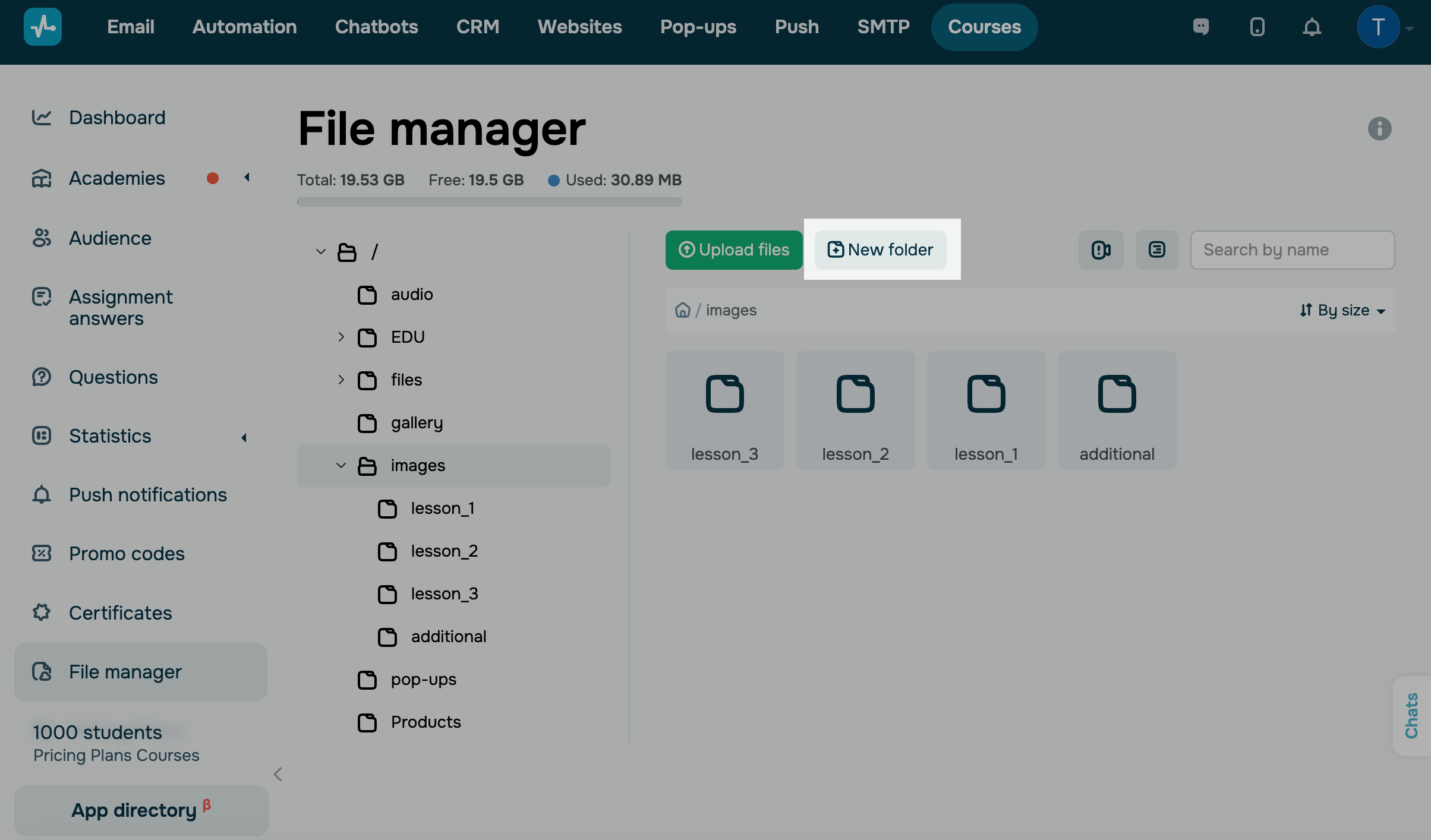Open the By size sort dropdown
Screen dimensions: 1431x840
1342,310
